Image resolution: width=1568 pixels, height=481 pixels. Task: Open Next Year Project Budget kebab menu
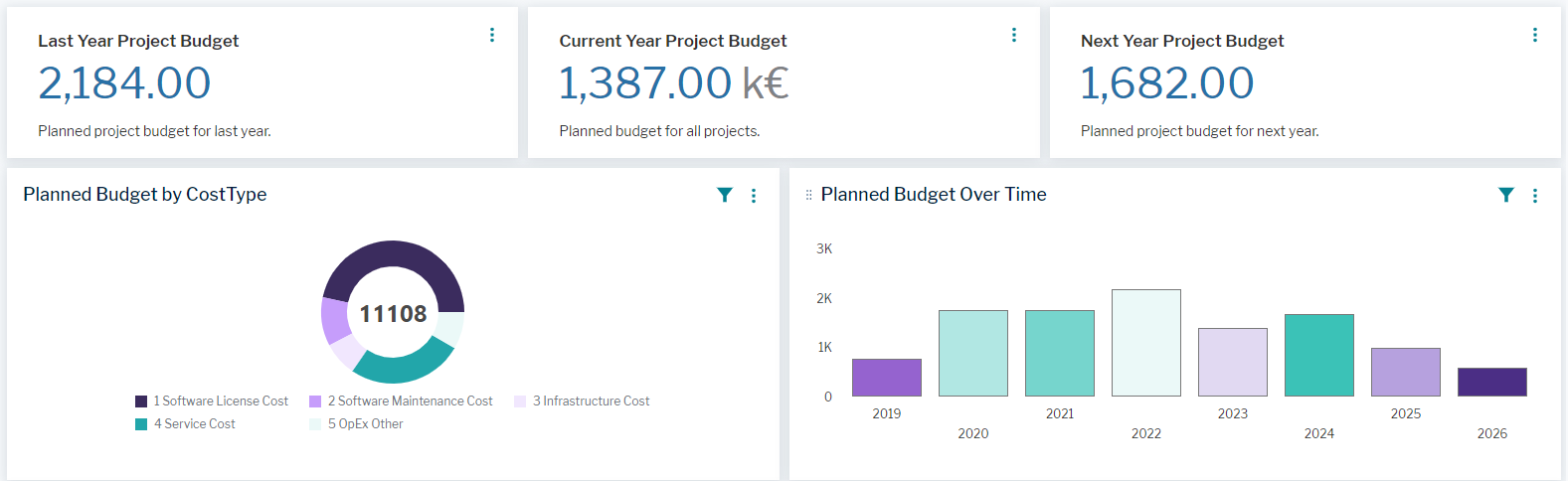pyautogui.click(x=1535, y=35)
